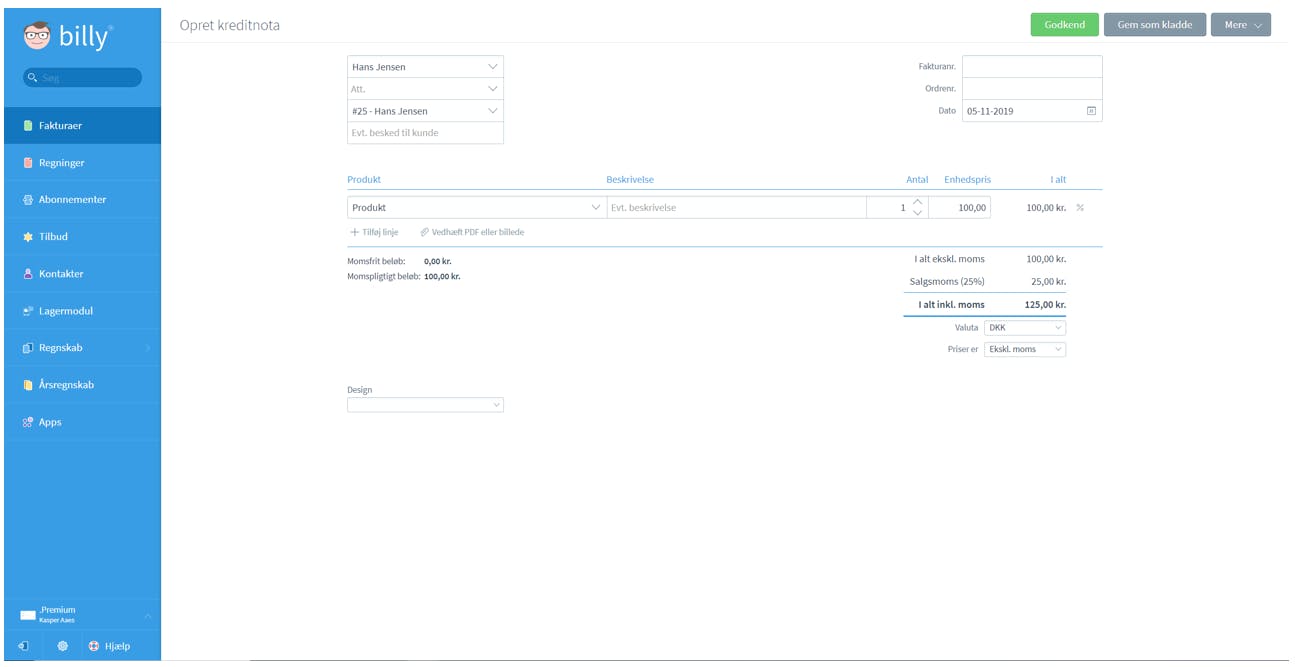The image size is (1295, 667).
Task: Decrease Antal with the down arrow
Action: pyautogui.click(x=918, y=213)
